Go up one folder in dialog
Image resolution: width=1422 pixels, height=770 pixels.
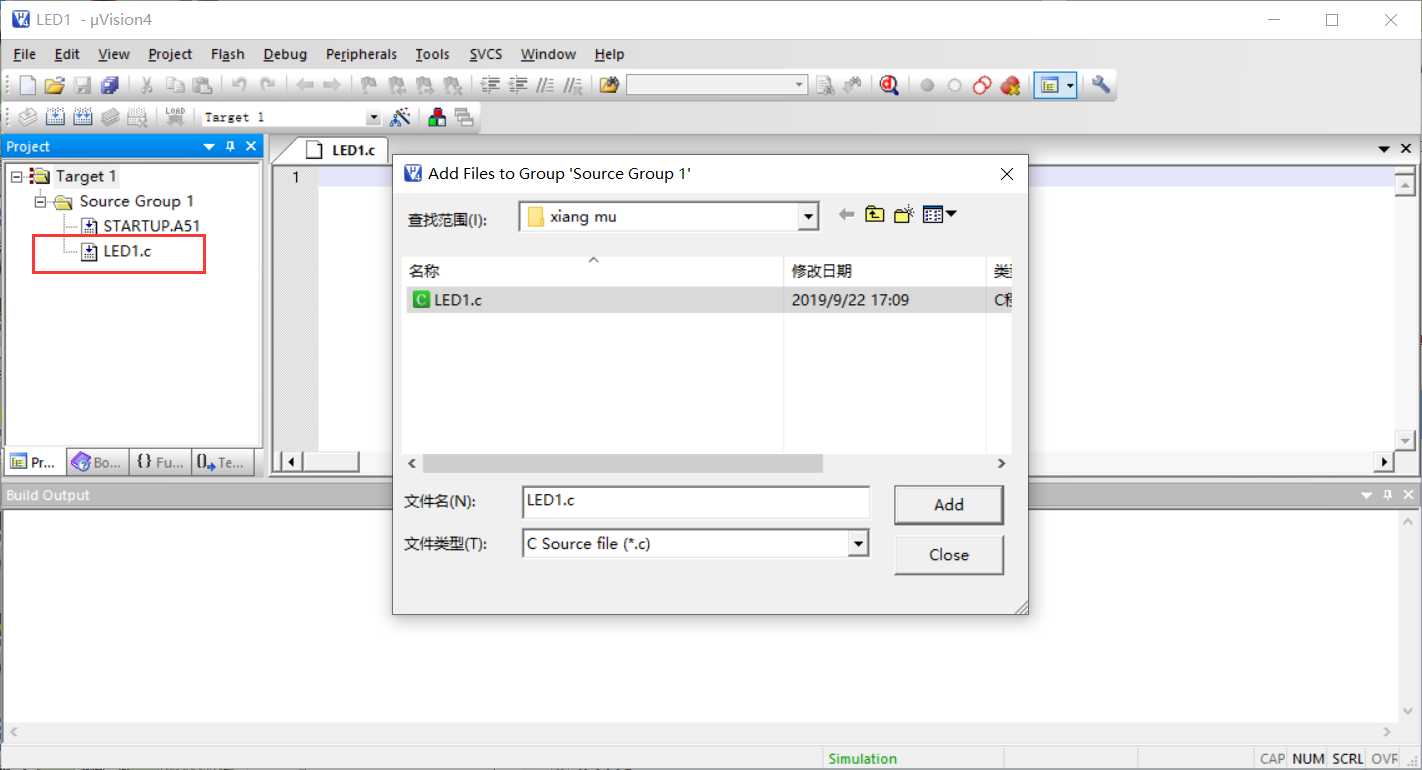(875, 214)
